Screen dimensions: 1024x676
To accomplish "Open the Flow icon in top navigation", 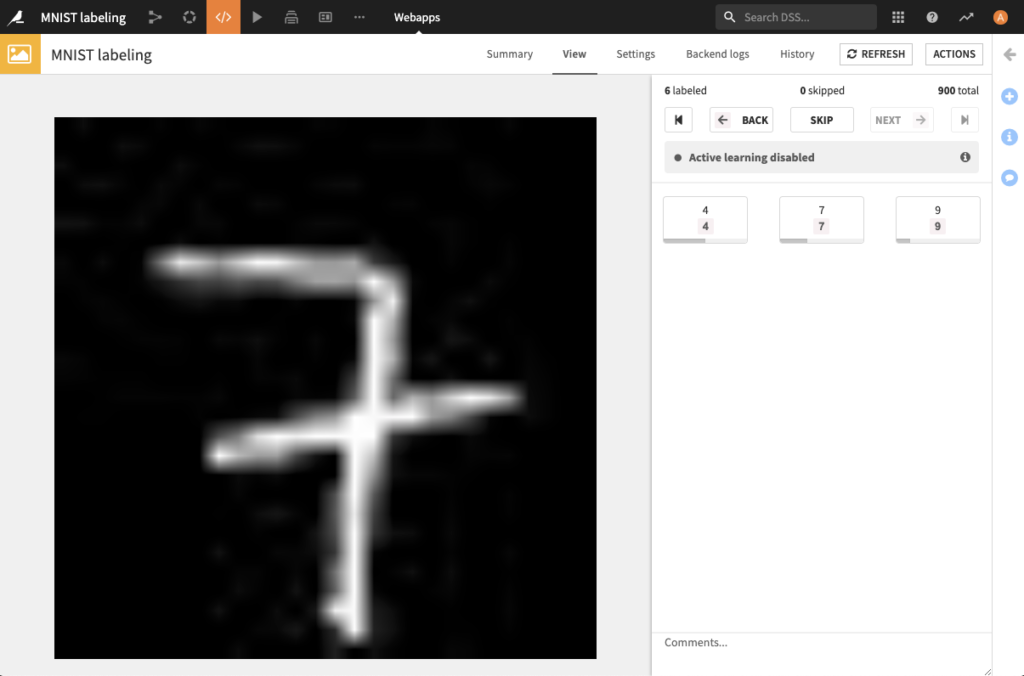I will [155, 17].
